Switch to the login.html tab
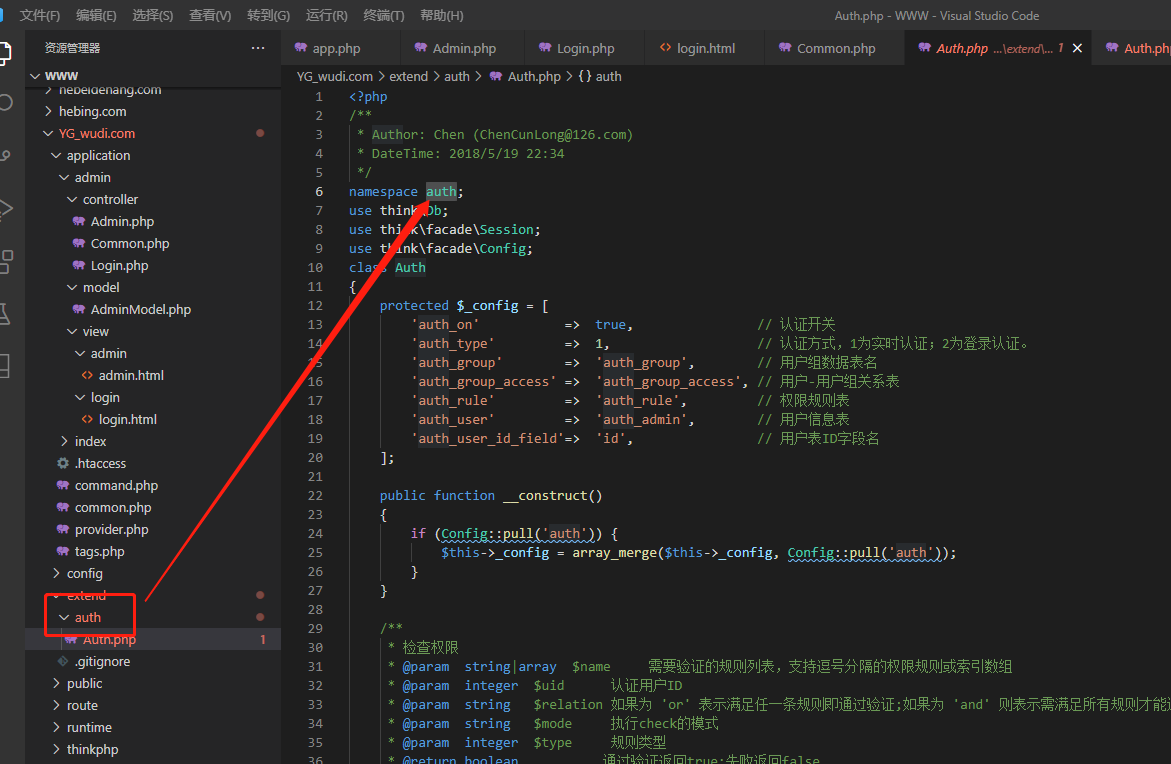 (704, 48)
